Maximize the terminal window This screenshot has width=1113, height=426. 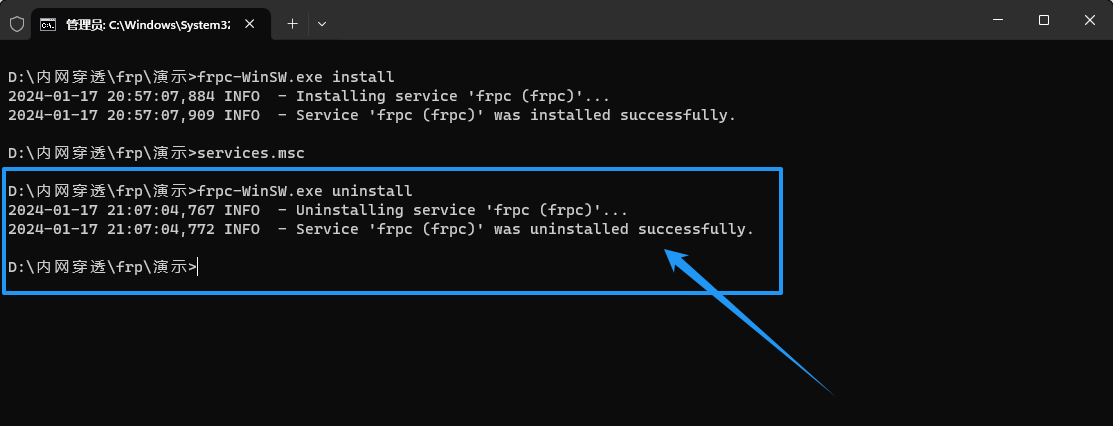point(1043,21)
